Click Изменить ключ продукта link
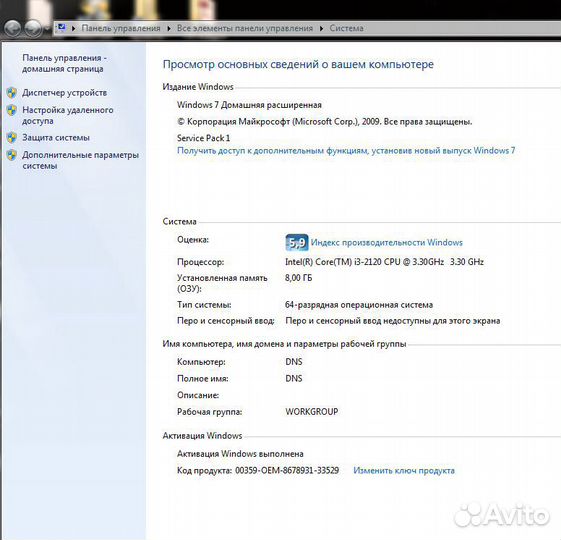Viewport: 561px width, 540px height. (x=404, y=471)
